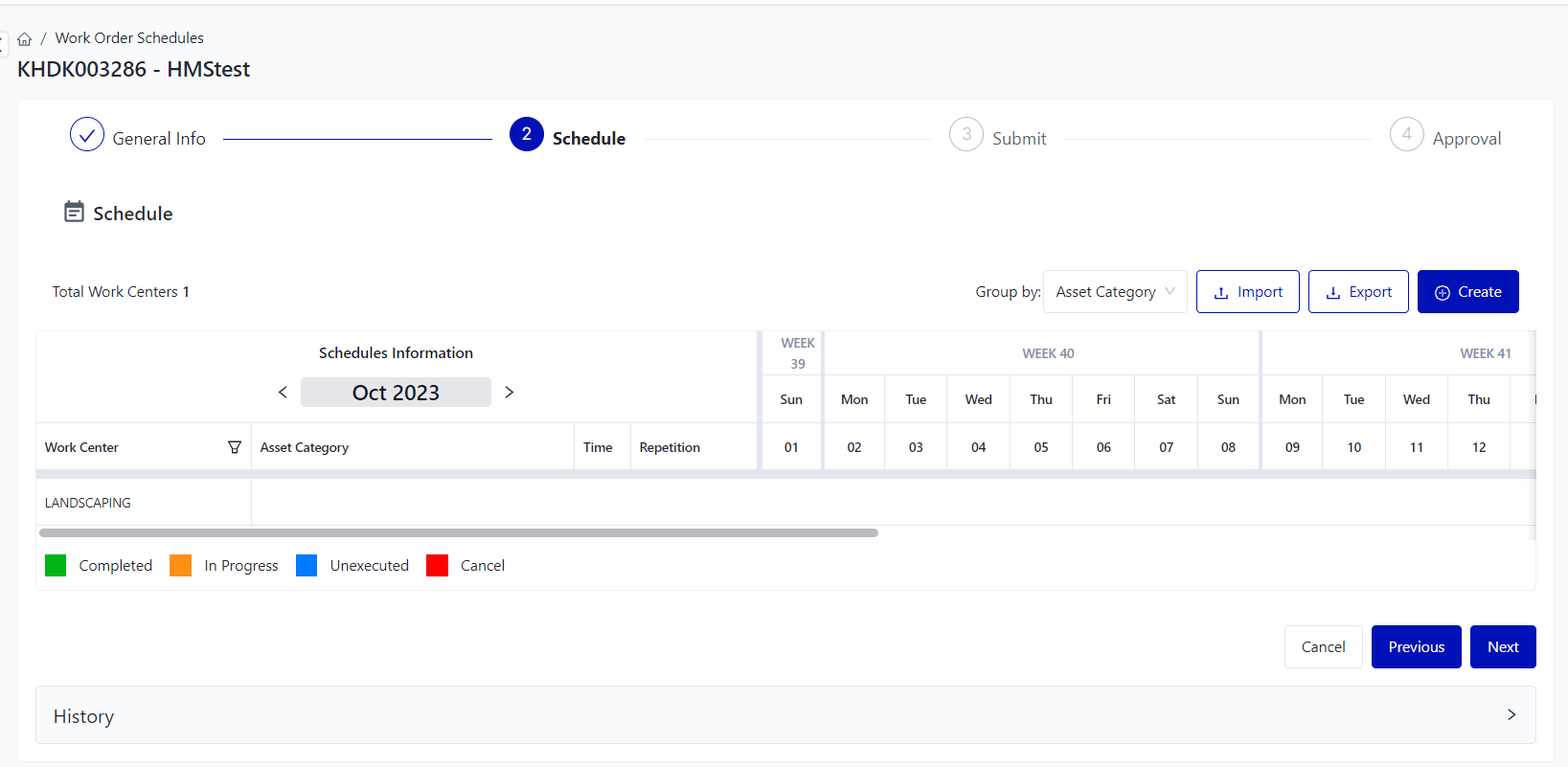
Task: Click the Export button
Action: pos(1357,292)
